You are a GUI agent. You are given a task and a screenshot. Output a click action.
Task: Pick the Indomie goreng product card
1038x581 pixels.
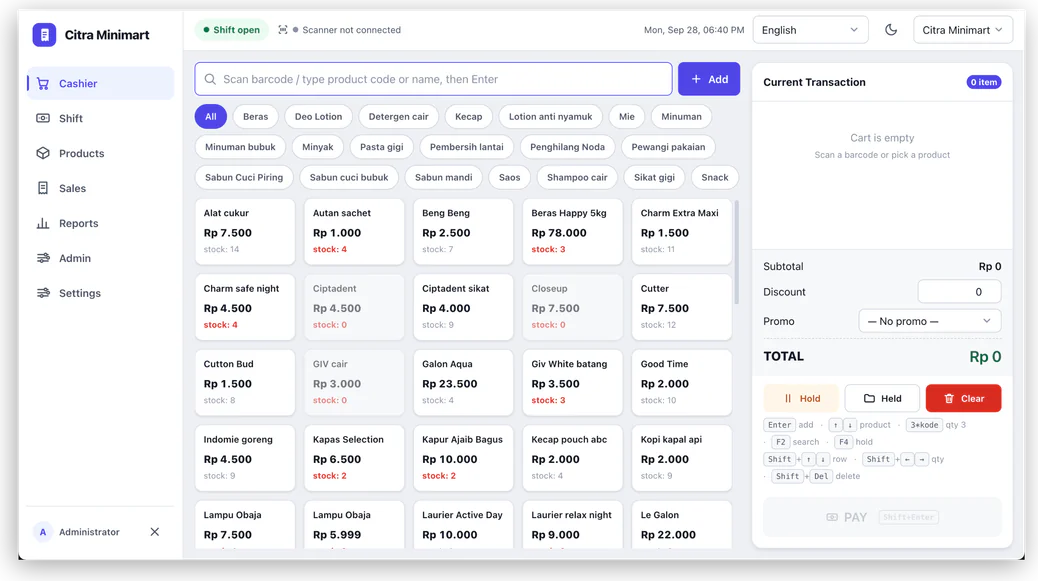tap(245, 458)
